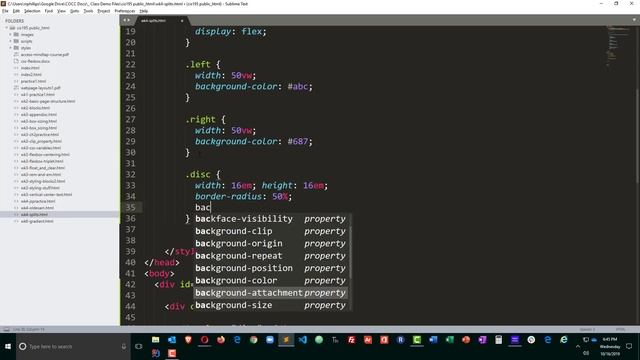Expand the images folder

(x=11, y=35)
